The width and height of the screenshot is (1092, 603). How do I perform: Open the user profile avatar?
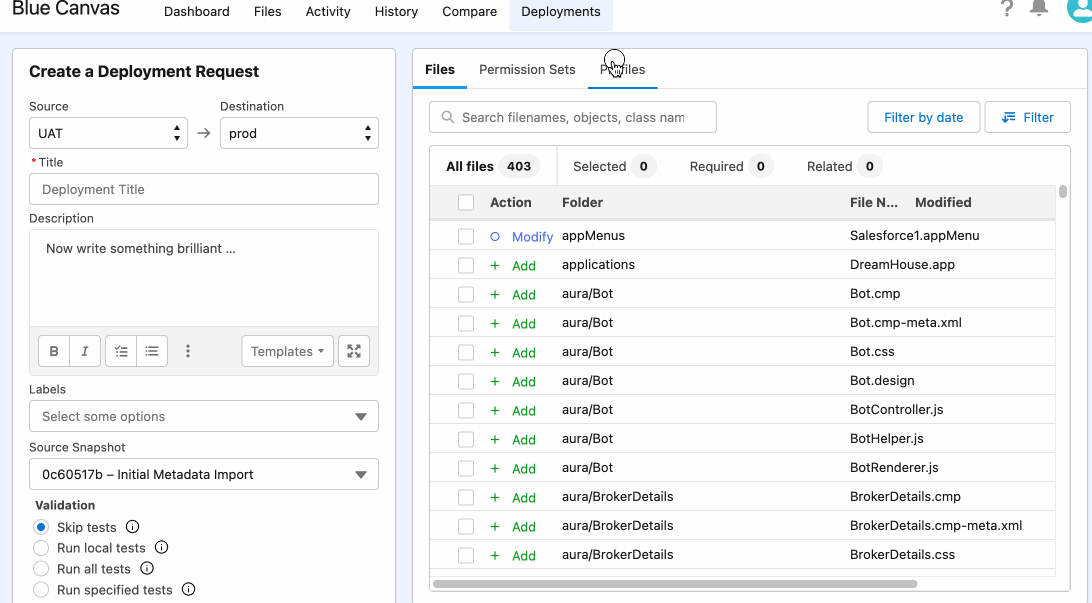pos(1079,10)
